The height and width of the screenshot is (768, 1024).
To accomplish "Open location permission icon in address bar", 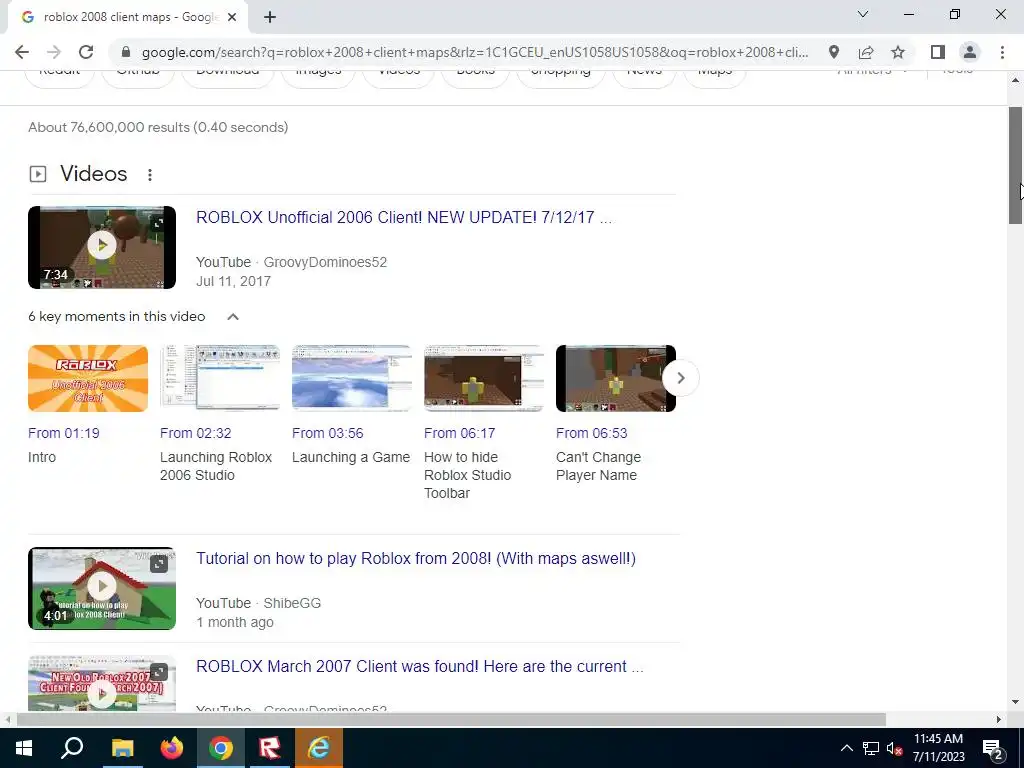I will 834,52.
